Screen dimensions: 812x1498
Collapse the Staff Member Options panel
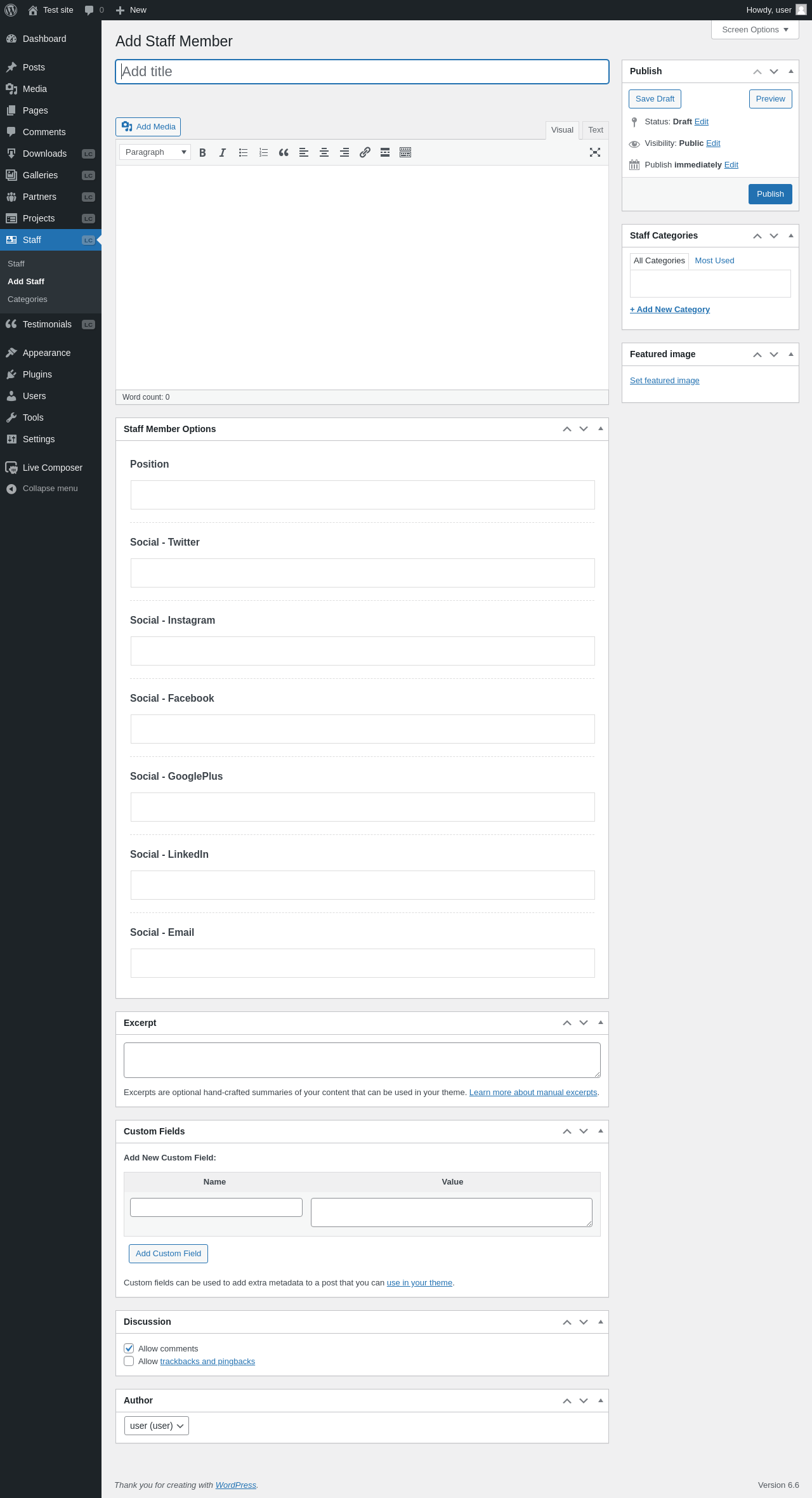click(x=601, y=429)
